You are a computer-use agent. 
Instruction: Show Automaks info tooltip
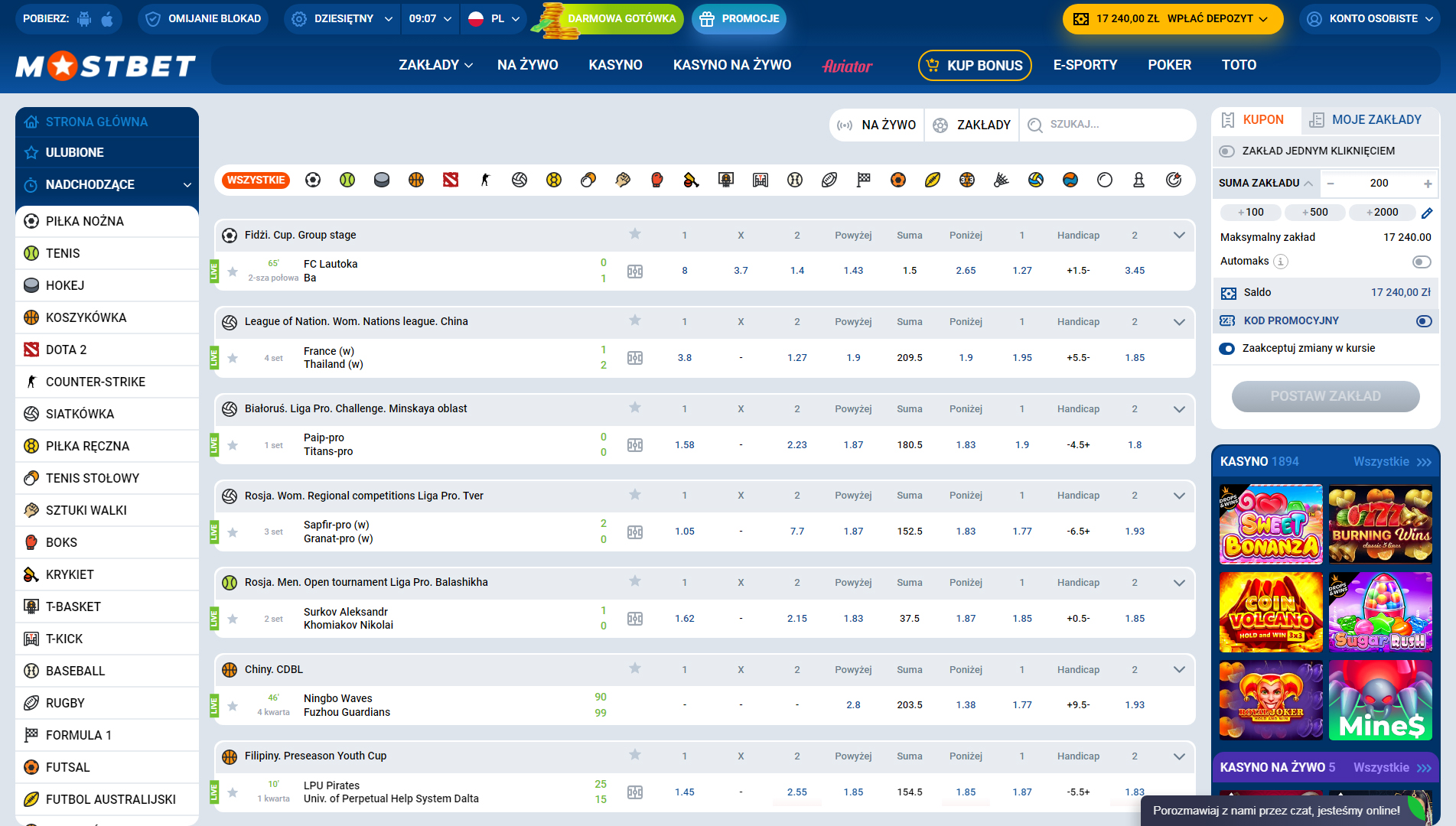1281,262
